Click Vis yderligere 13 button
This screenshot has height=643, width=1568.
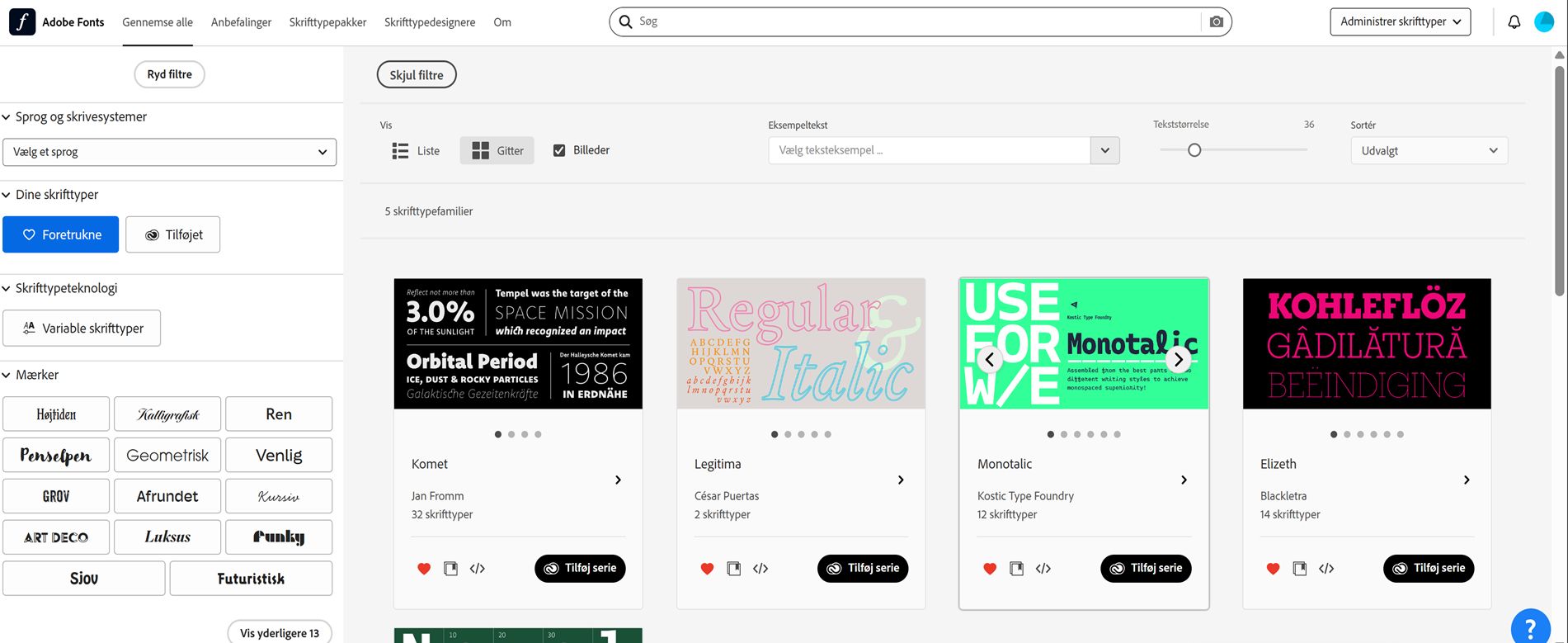click(x=280, y=633)
